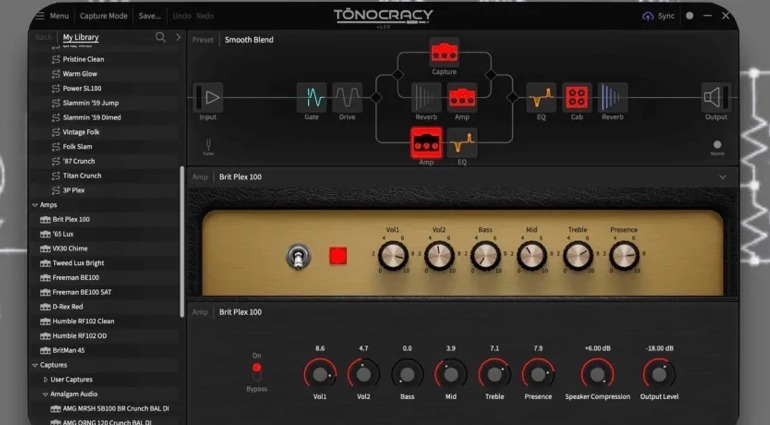Click the mixer diamond node before EQ
Screen dimensions: 770x425
pos(512,97)
